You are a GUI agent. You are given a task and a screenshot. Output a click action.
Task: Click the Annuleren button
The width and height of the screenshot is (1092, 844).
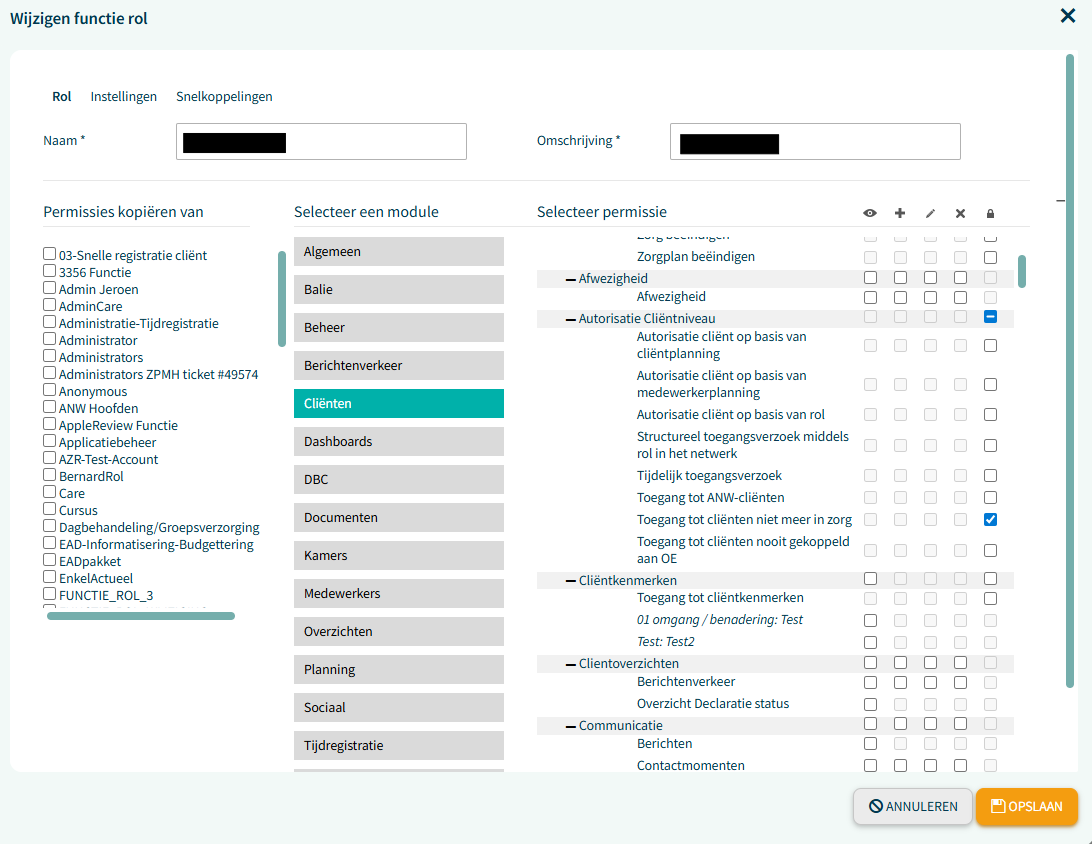[912, 806]
